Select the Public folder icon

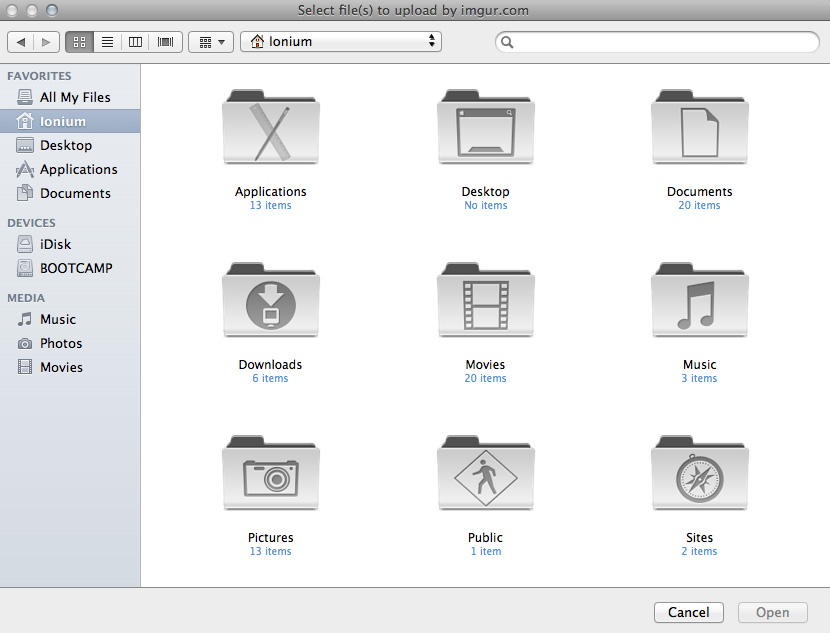486,473
